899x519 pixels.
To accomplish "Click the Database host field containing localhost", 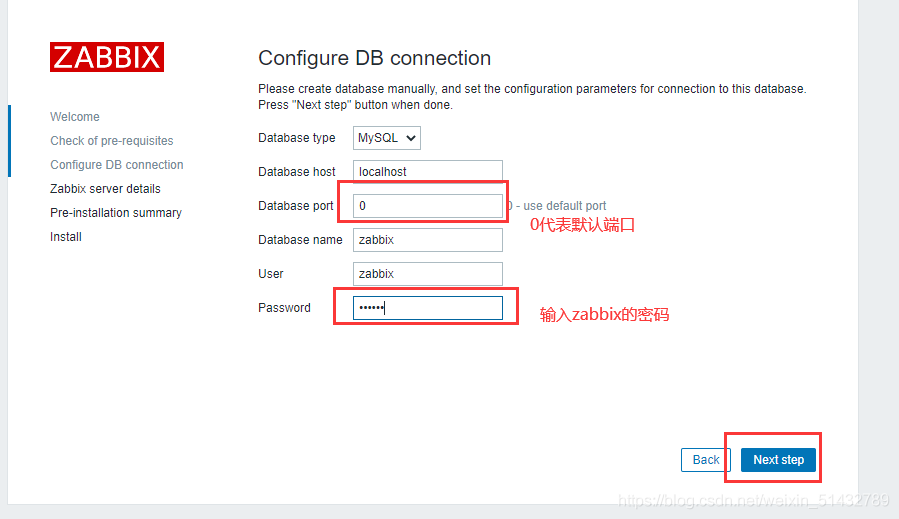I will pyautogui.click(x=428, y=171).
